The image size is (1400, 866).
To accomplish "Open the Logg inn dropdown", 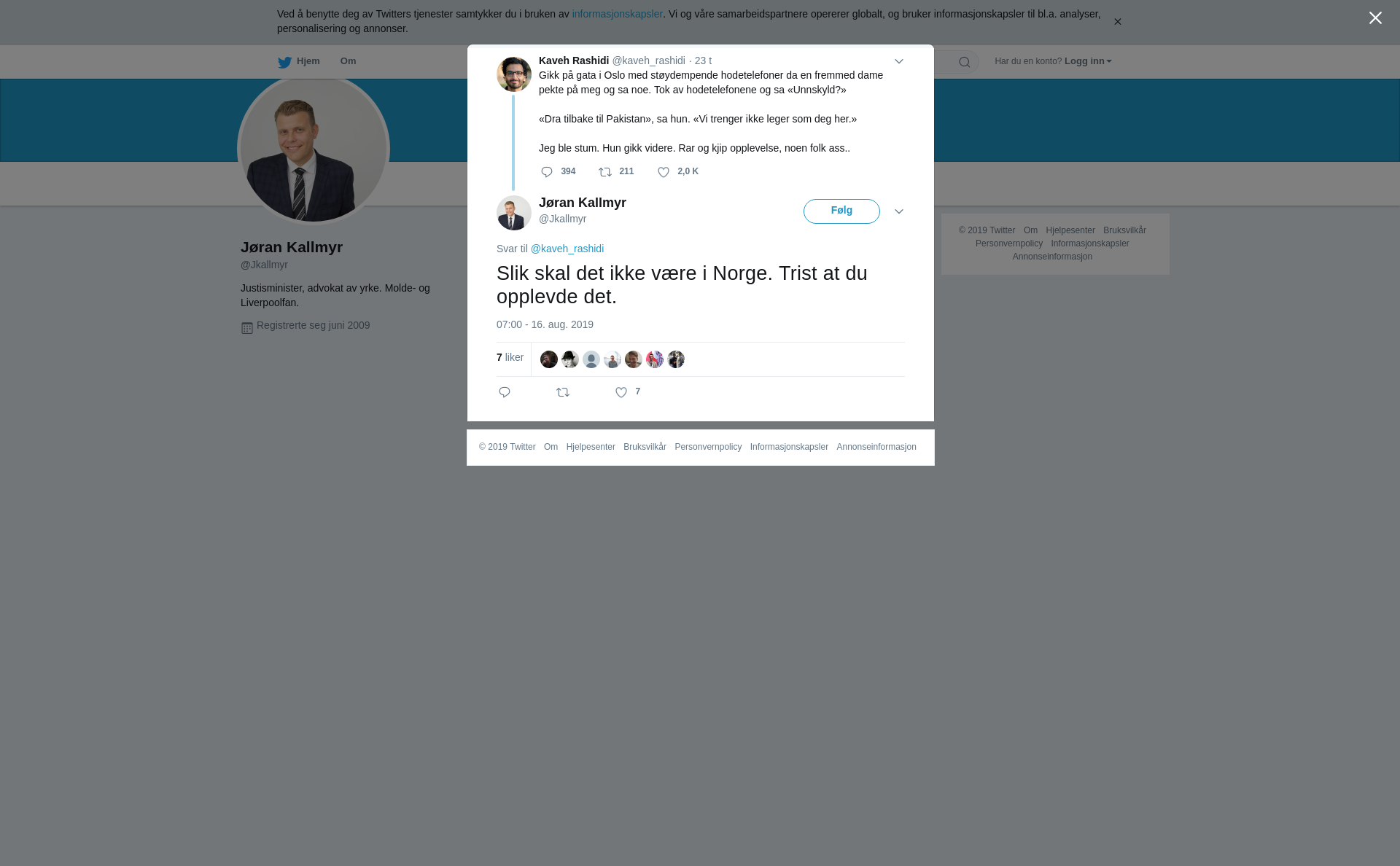I will [1087, 61].
